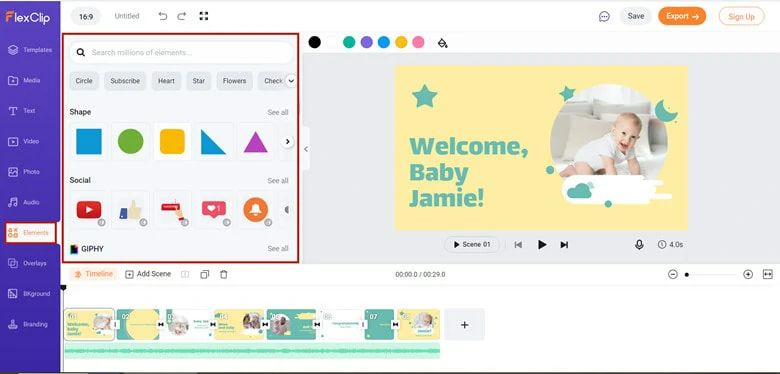Open the BKground sidebar section
This screenshot has height=374, width=780.
pos(30,294)
